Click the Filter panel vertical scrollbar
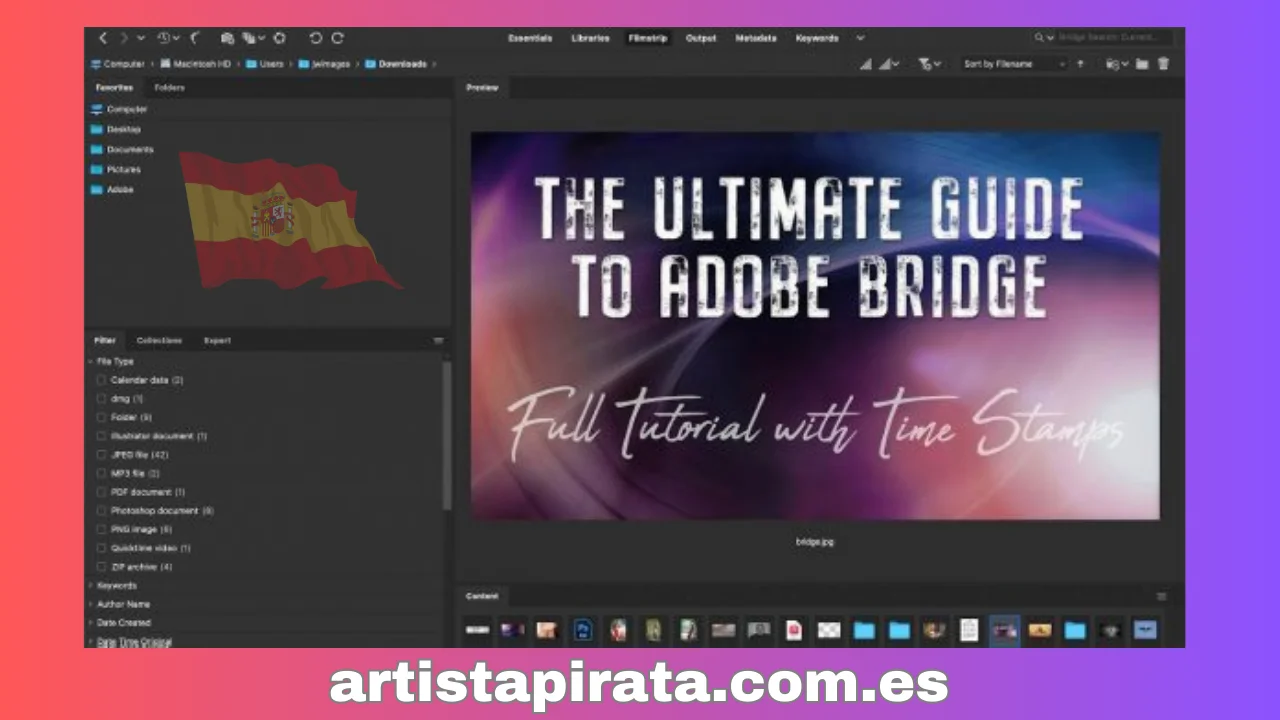This screenshot has height=720, width=1280. coord(446,436)
